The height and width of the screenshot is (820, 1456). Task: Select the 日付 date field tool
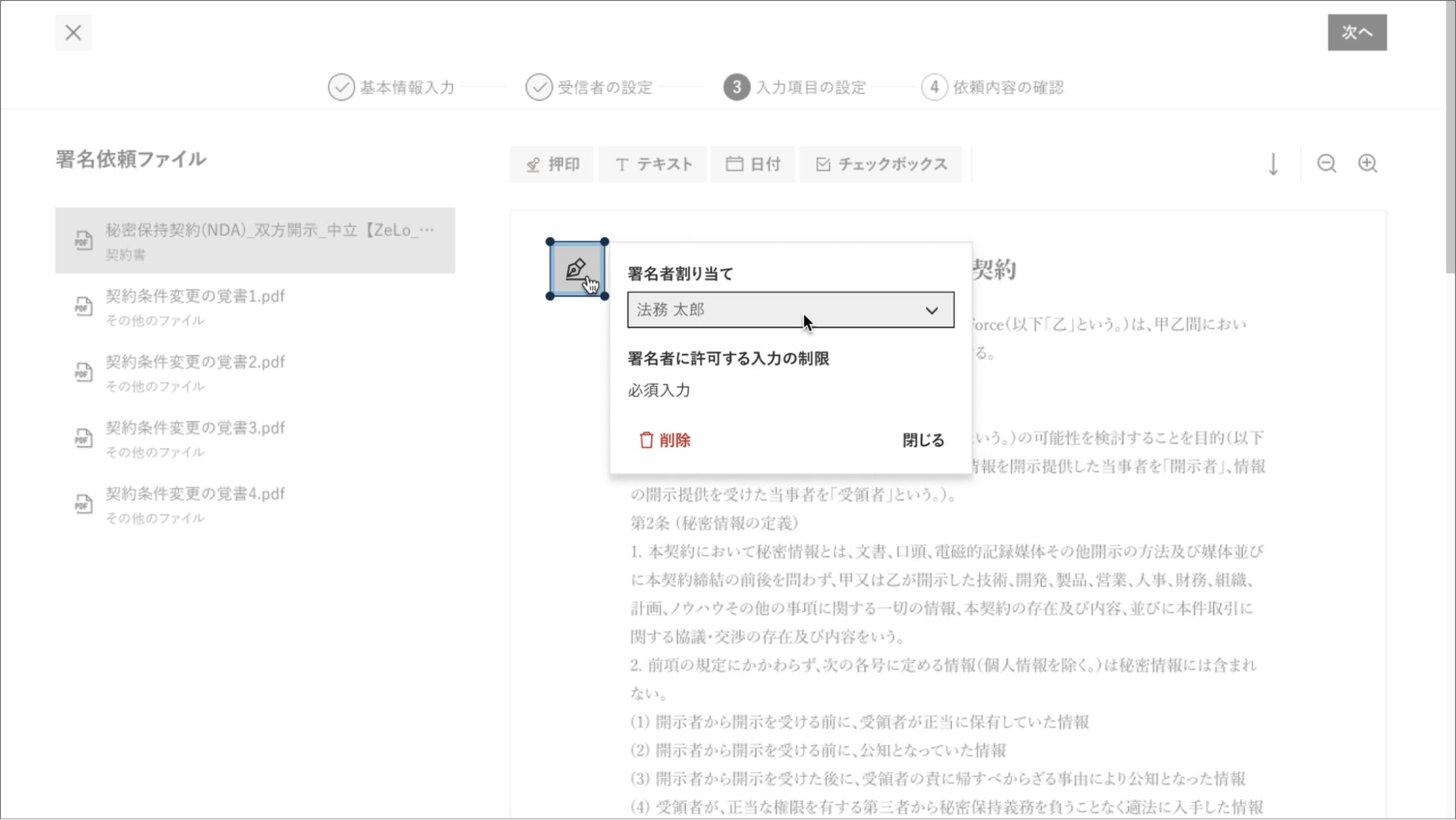pos(753,164)
